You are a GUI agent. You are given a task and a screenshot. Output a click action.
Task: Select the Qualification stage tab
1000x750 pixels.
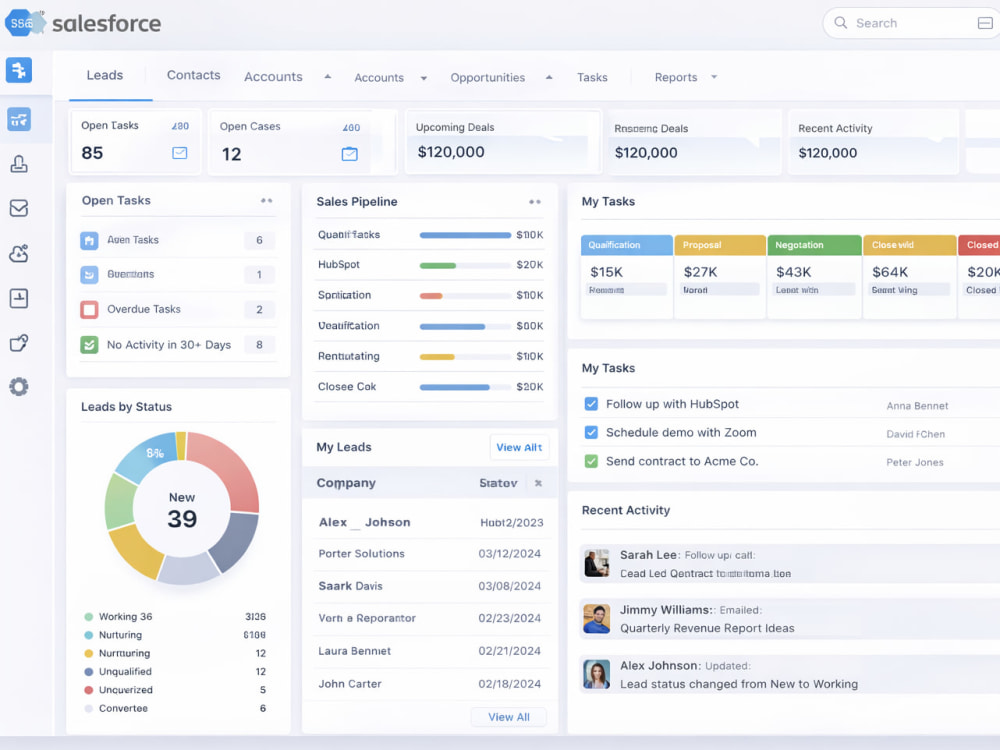[x=626, y=245]
